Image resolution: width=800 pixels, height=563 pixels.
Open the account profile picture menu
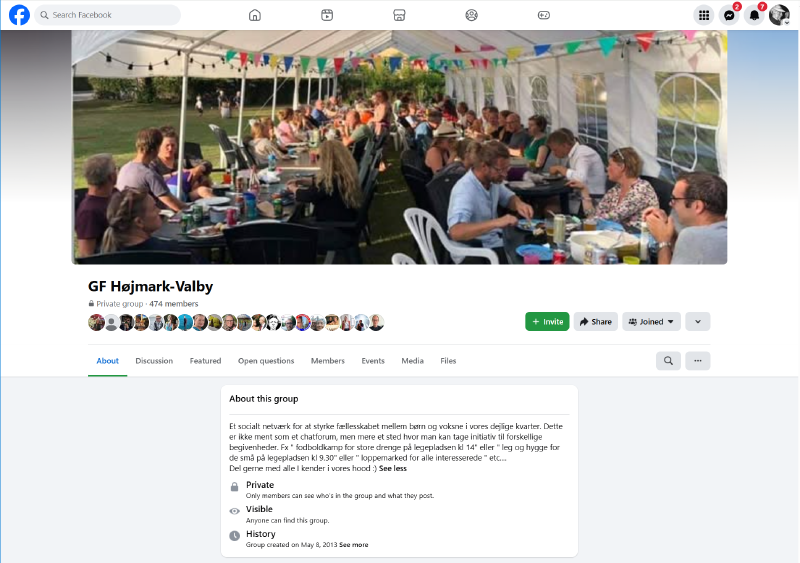point(779,15)
